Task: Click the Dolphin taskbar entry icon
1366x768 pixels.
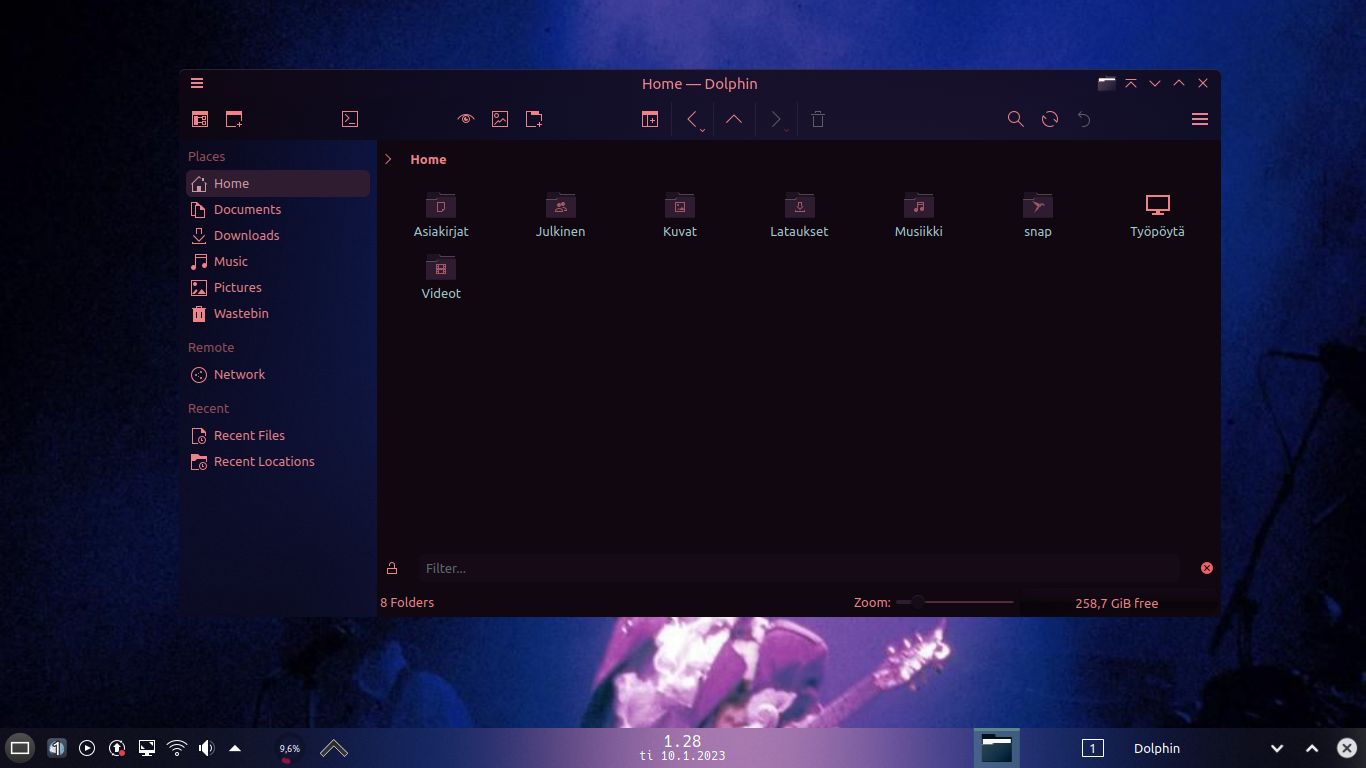Action: click(997, 748)
